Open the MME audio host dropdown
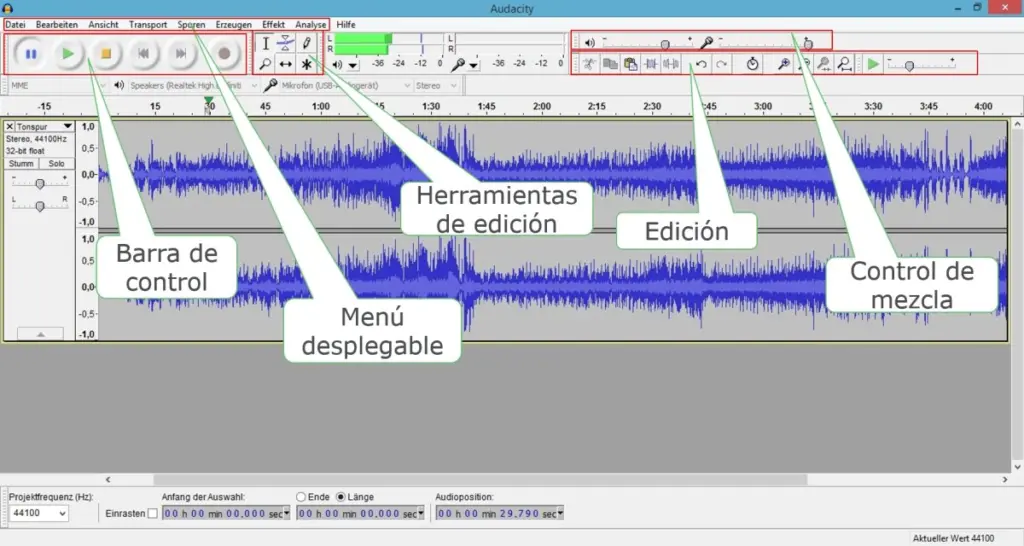The width and height of the screenshot is (1024, 546). (56, 86)
